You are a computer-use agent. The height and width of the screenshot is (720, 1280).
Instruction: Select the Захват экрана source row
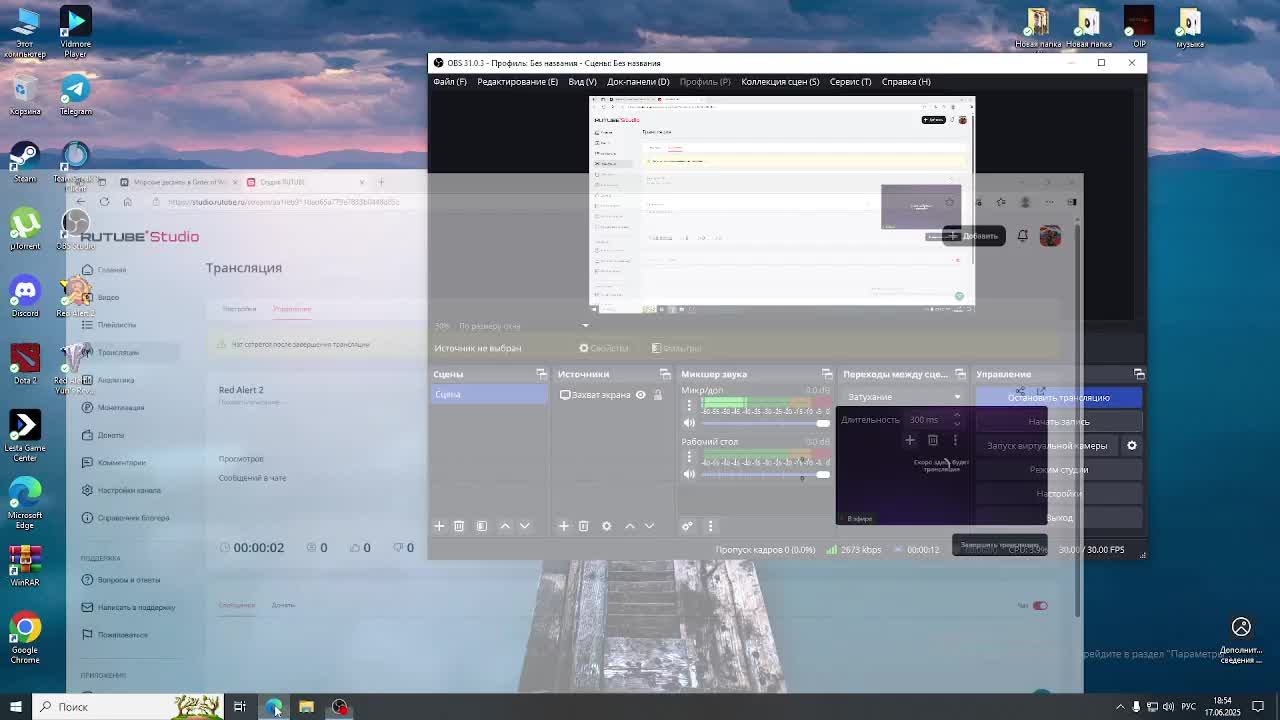coord(611,395)
